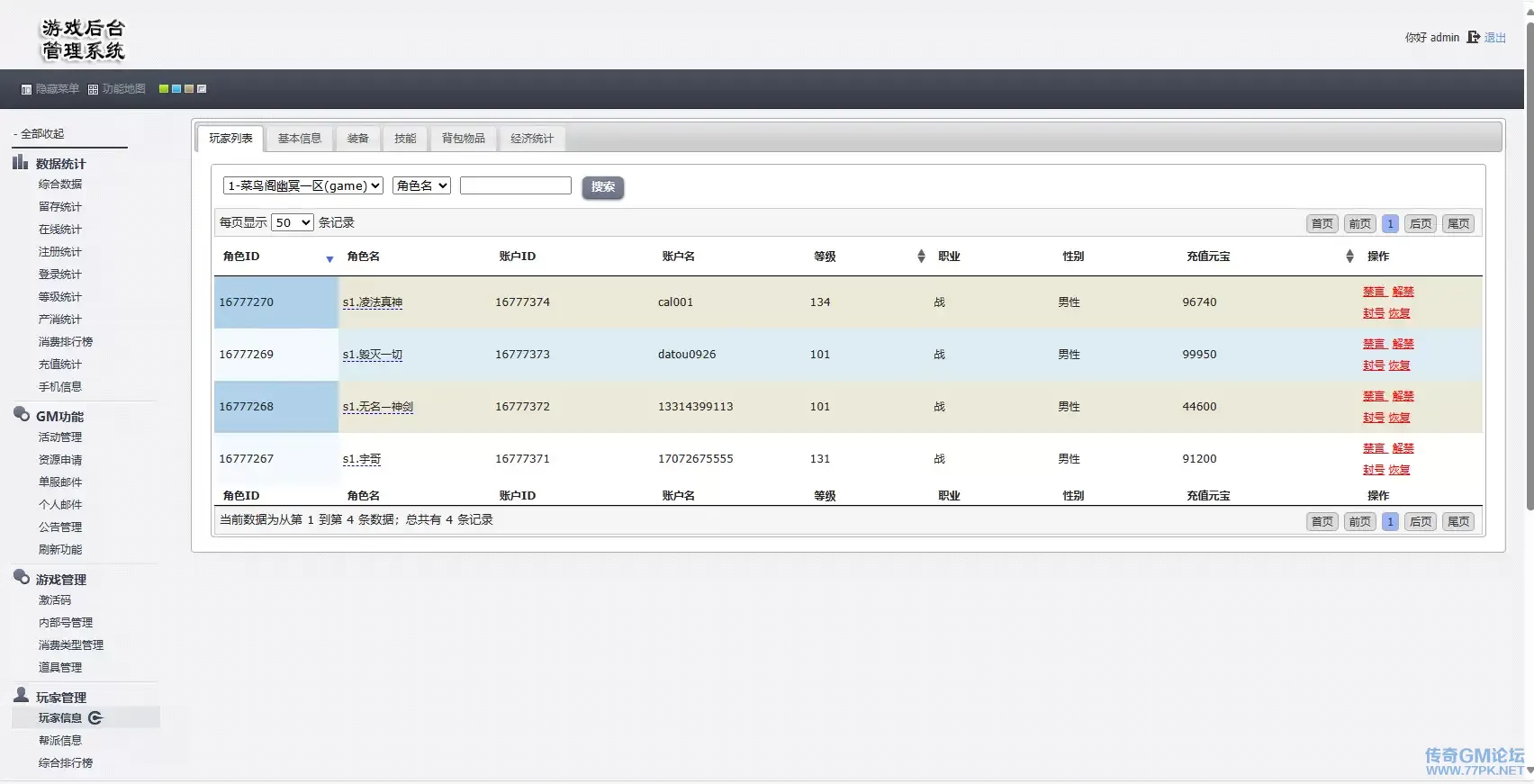Click the gear icon beside GM功能
Viewport: 1534px width, 784px height.
pyautogui.click(x=22, y=414)
